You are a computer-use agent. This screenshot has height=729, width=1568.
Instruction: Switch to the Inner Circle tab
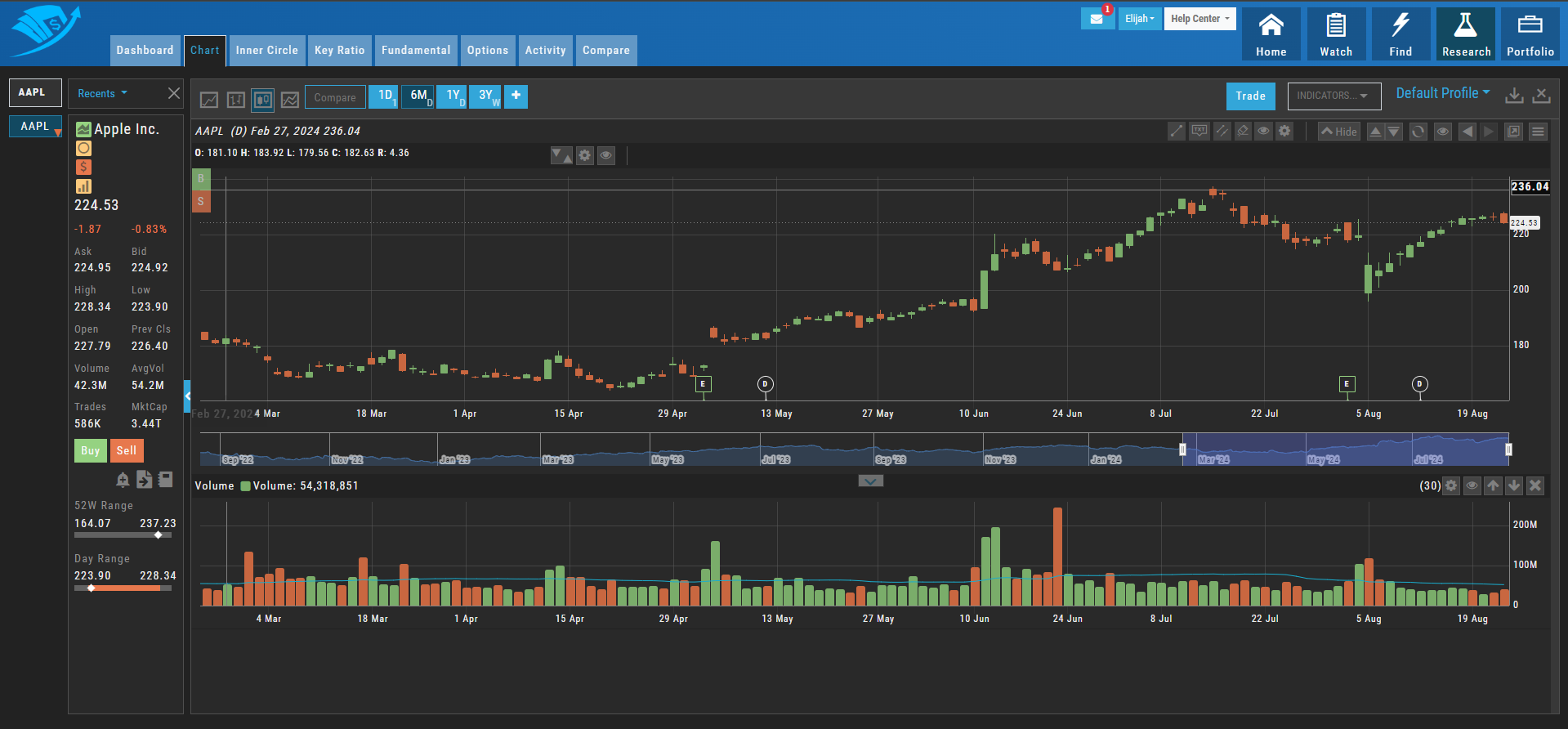(267, 51)
